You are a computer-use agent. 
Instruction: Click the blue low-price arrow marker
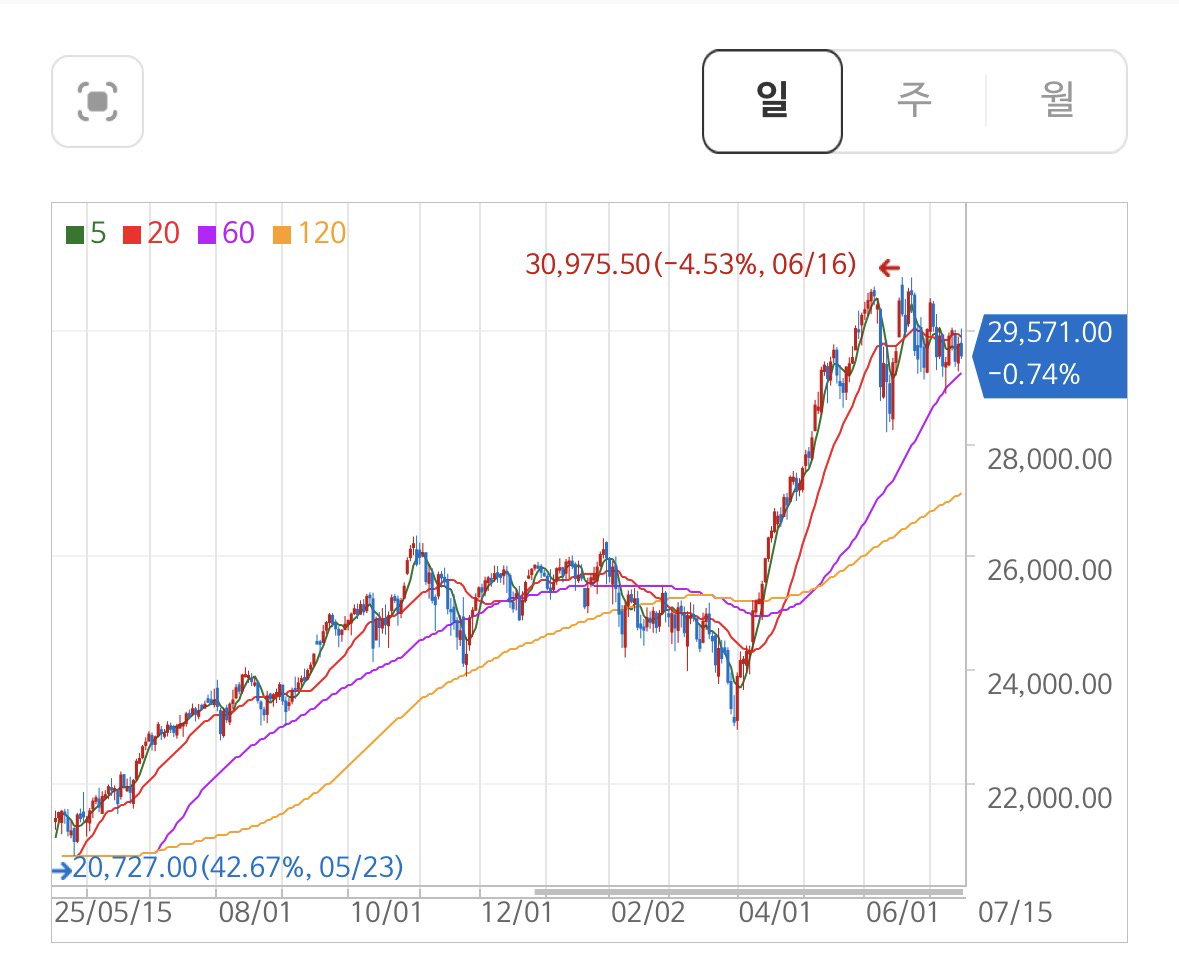(x=62, y=871)
